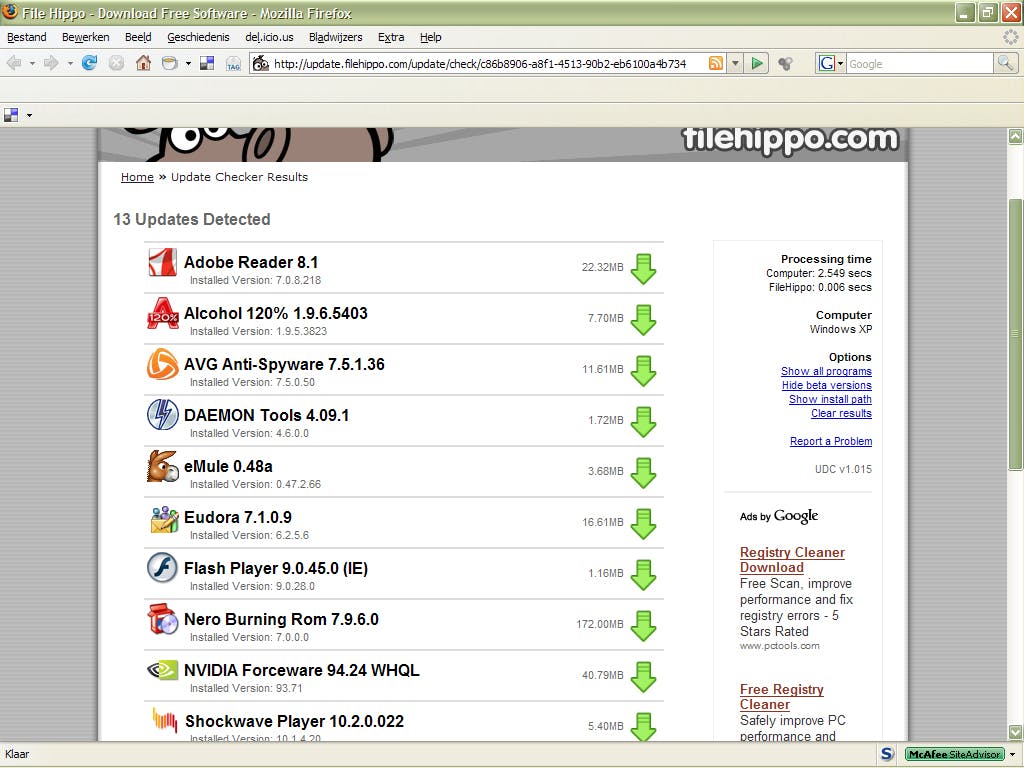Image resolution: width=1024 pixels, height=768 pixels.
Task: Expand the dropdown next to database toolbar icon
Action: coord(188,63)
